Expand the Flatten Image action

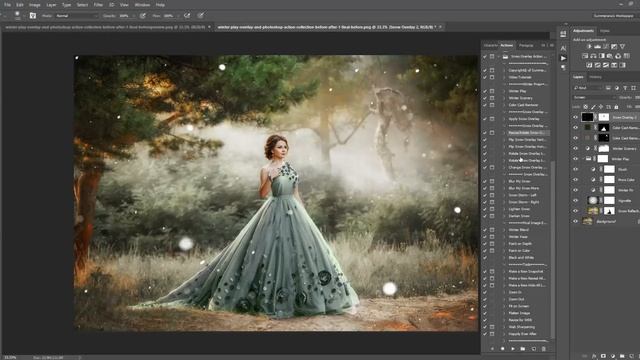tap(504, 313)
